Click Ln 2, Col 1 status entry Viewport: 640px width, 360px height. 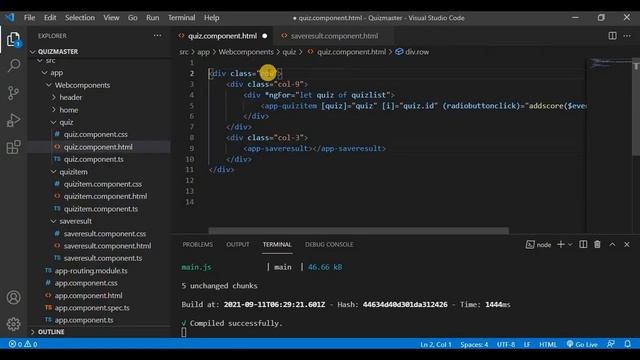point(436,344)
